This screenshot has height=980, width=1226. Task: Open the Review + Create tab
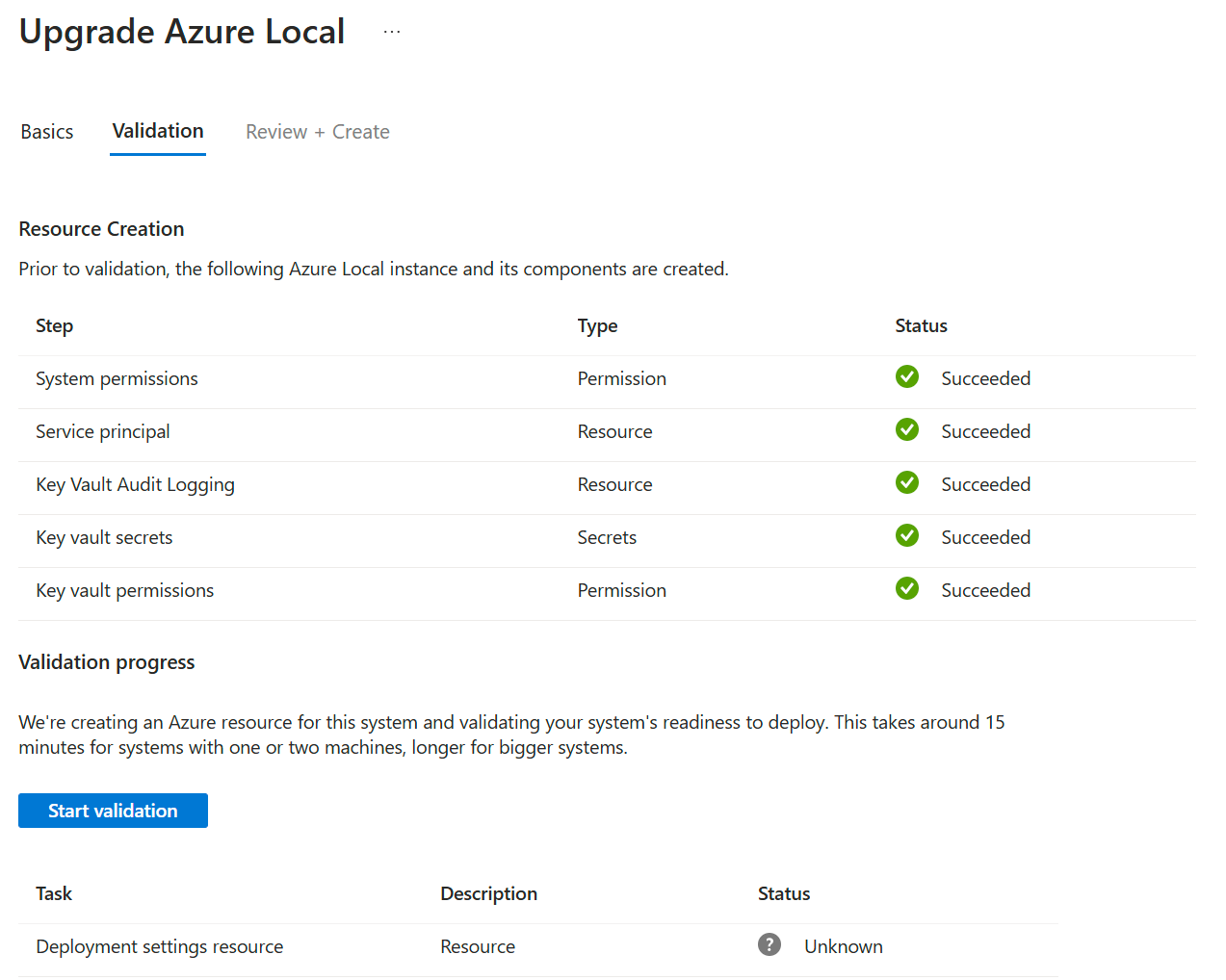[x=318, y=132]
